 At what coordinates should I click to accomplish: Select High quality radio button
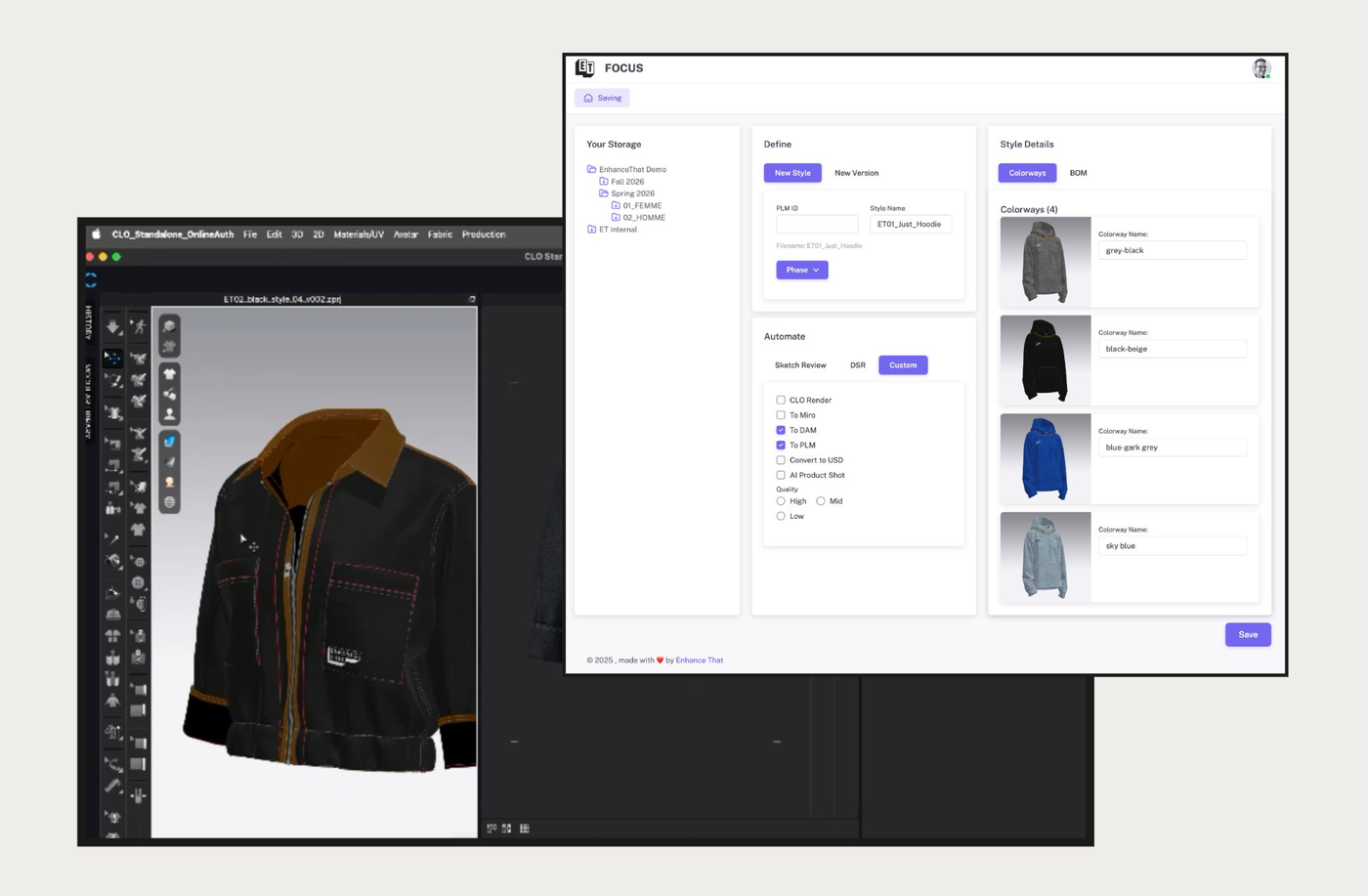point(781,501)
